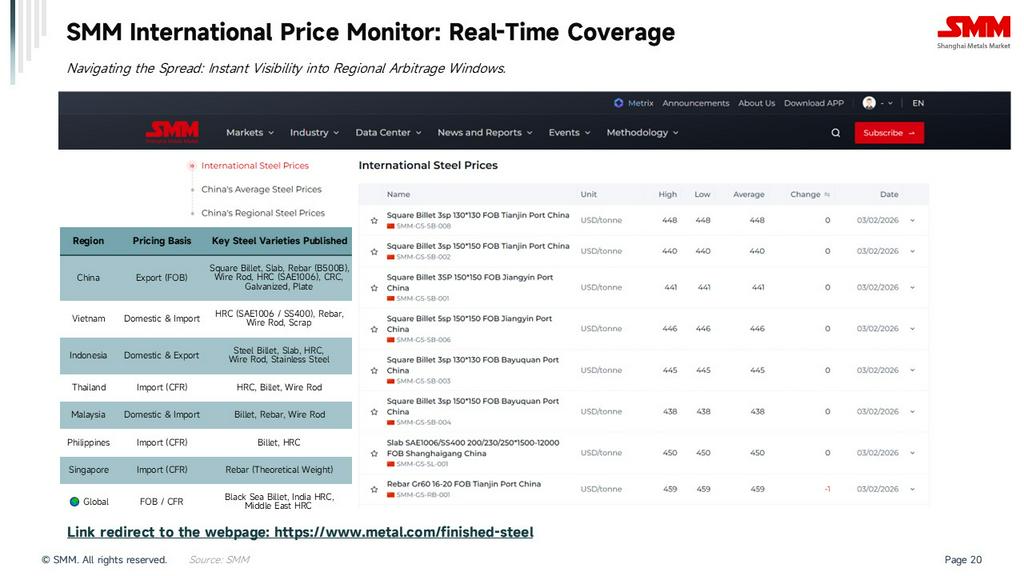The image size is (1024, 576).
Task: Click the SMM logo in navigation bar
Action: click(x=172, y=132)
